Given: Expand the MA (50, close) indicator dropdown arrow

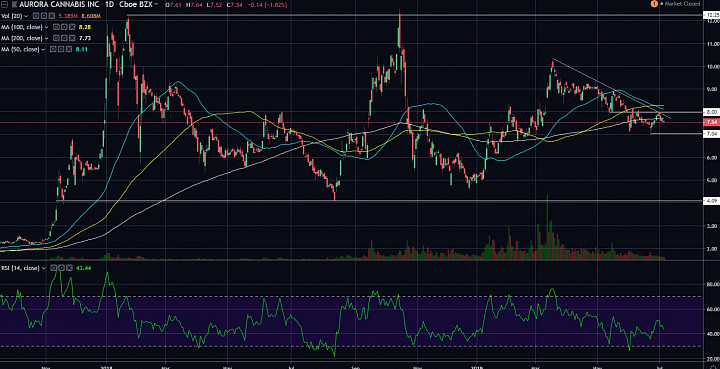Looking at the screenshot, I should 43,50.
